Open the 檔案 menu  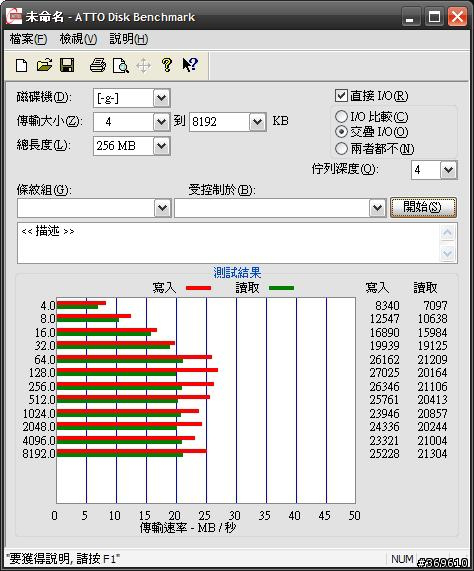(x=28, y=39)
